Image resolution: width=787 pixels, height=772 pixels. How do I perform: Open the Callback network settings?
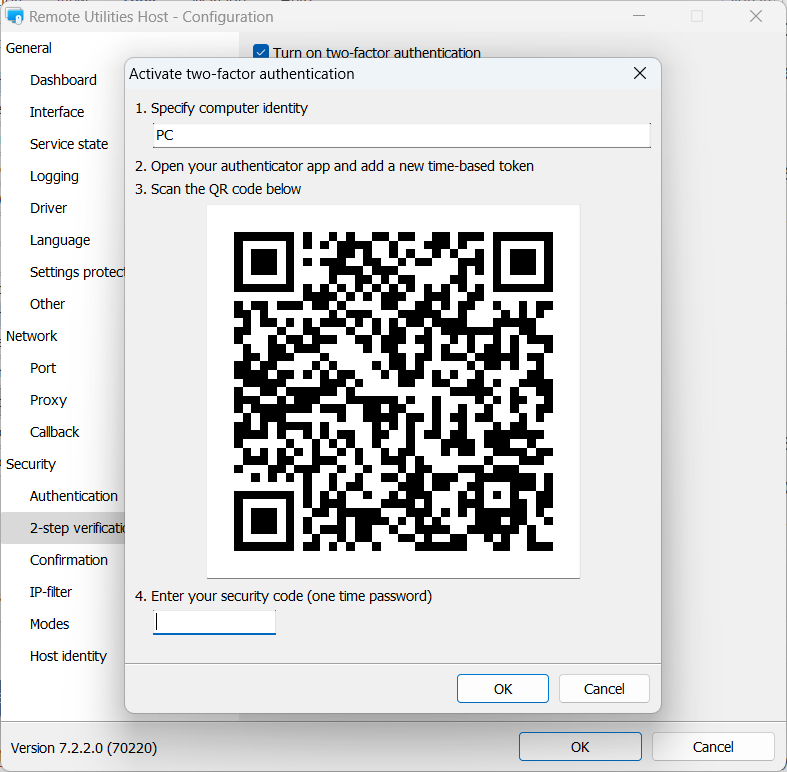pos(55,432)
